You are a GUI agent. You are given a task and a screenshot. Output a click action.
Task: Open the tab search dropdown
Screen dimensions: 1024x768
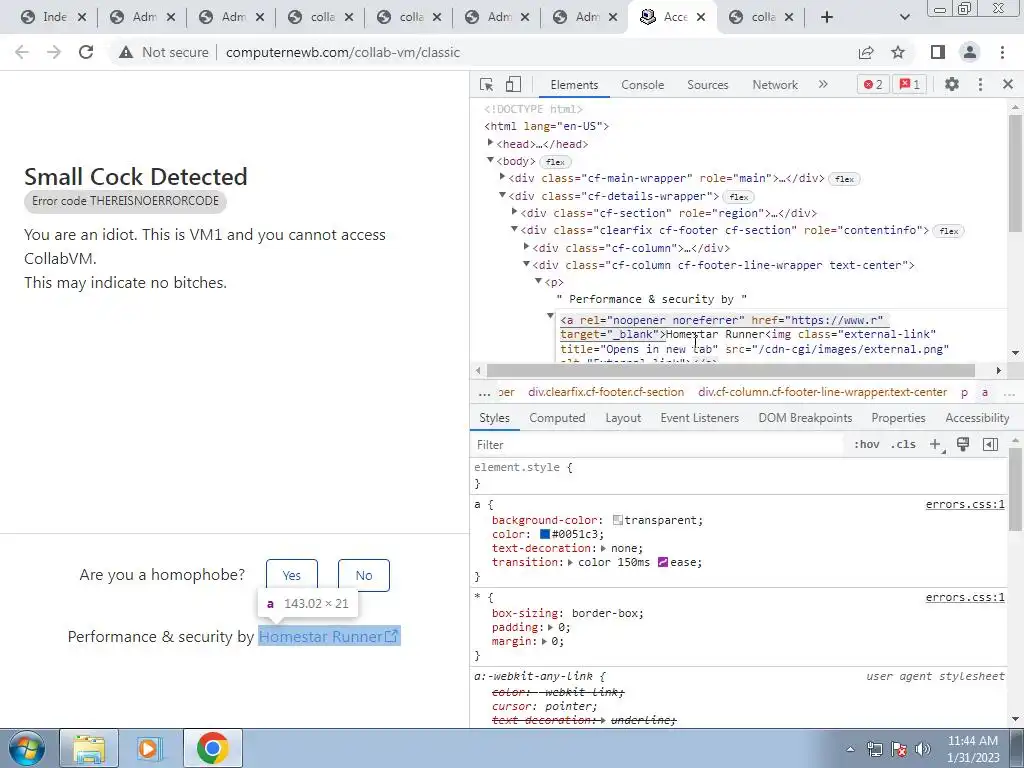pos(904,17)
